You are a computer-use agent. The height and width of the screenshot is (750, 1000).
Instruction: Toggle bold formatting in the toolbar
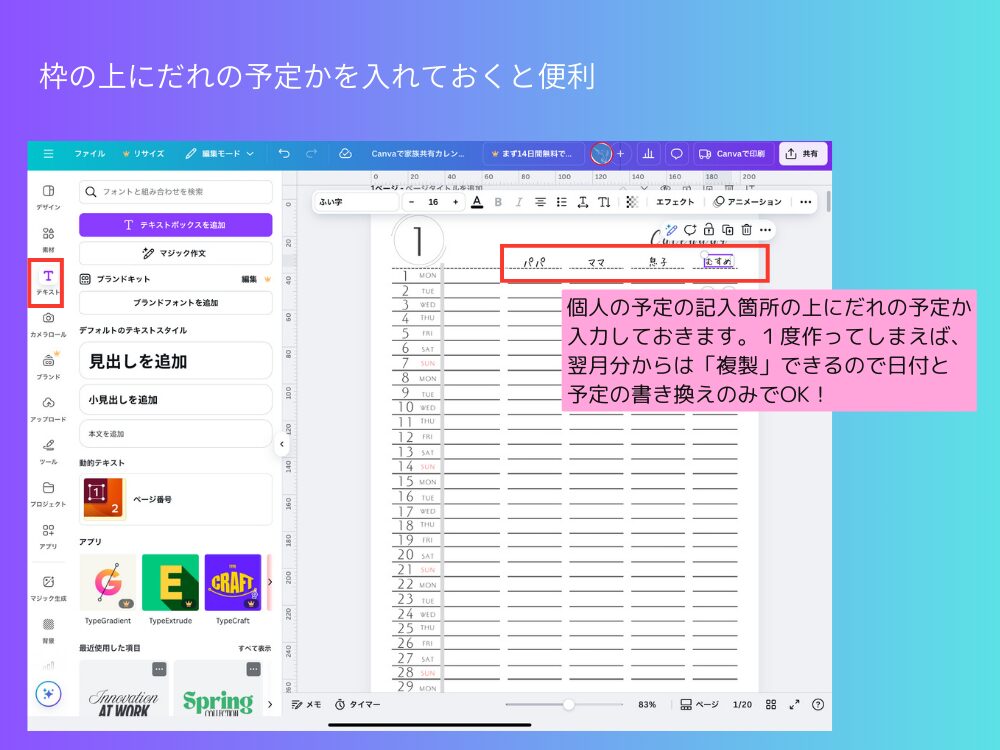498,202
